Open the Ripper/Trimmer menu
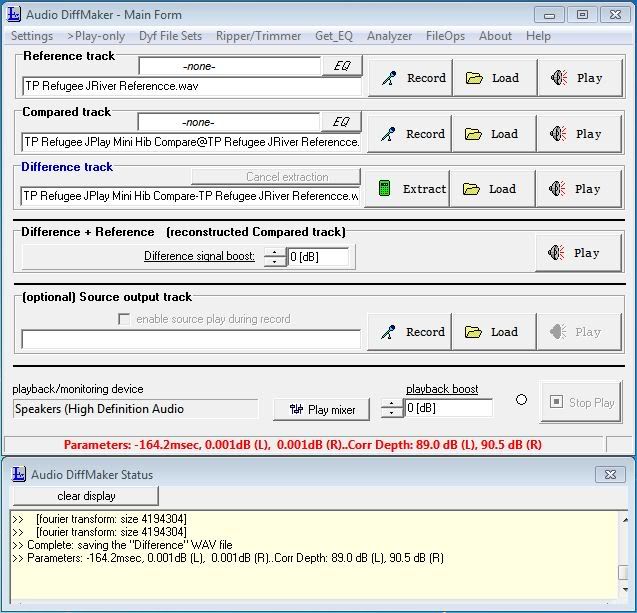Image resolution: width=637 pixels, height=613 pixels. coord(258,36)
